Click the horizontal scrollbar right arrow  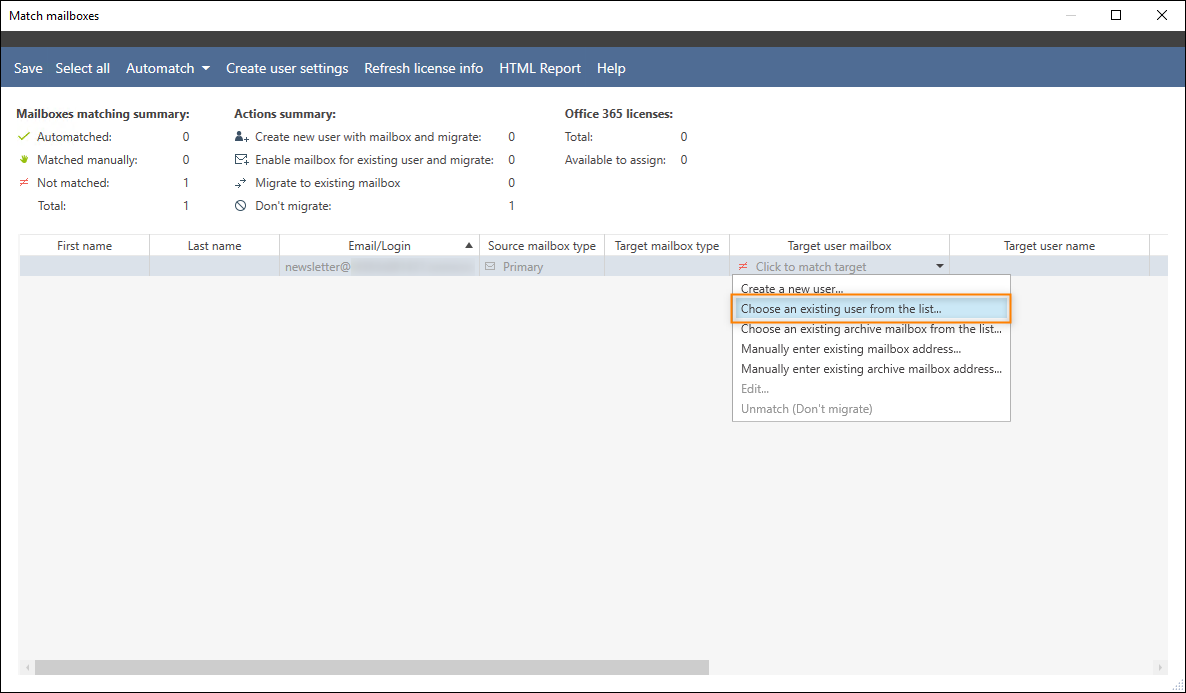1160,667
